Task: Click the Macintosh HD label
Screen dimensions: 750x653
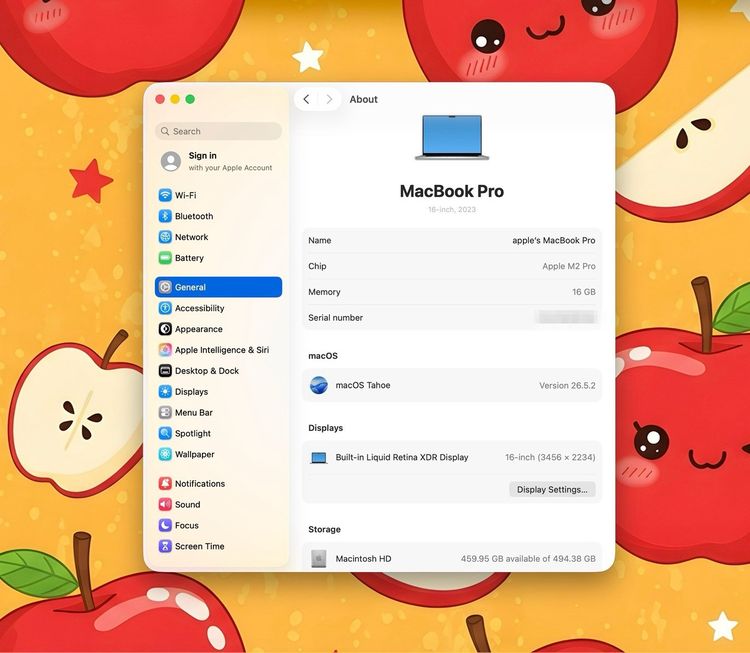Action: pos(364,558)
